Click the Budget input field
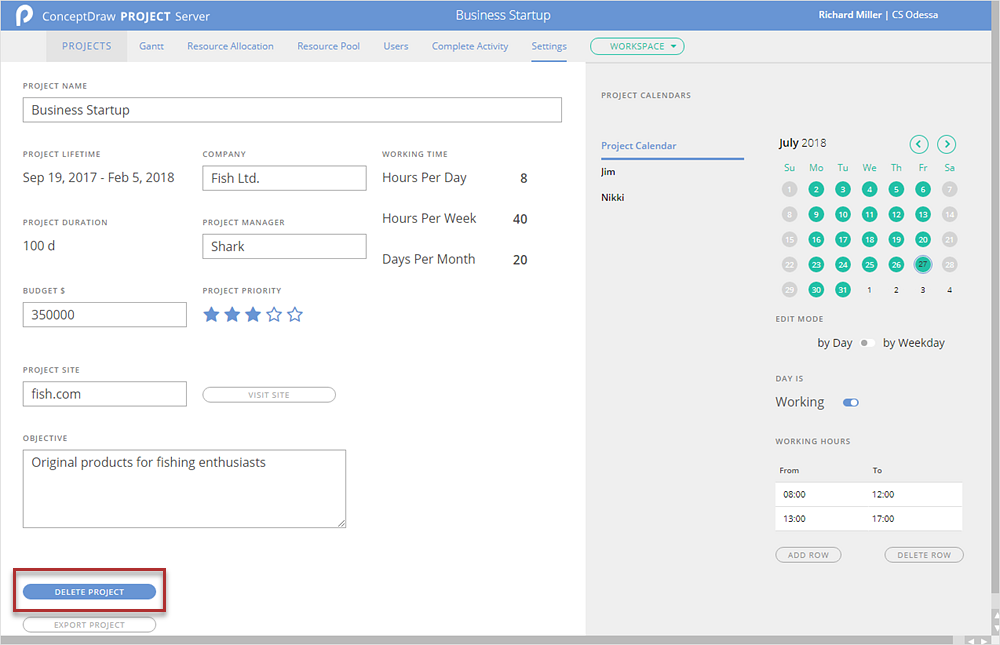1000x645 pixels. [105, 315]
